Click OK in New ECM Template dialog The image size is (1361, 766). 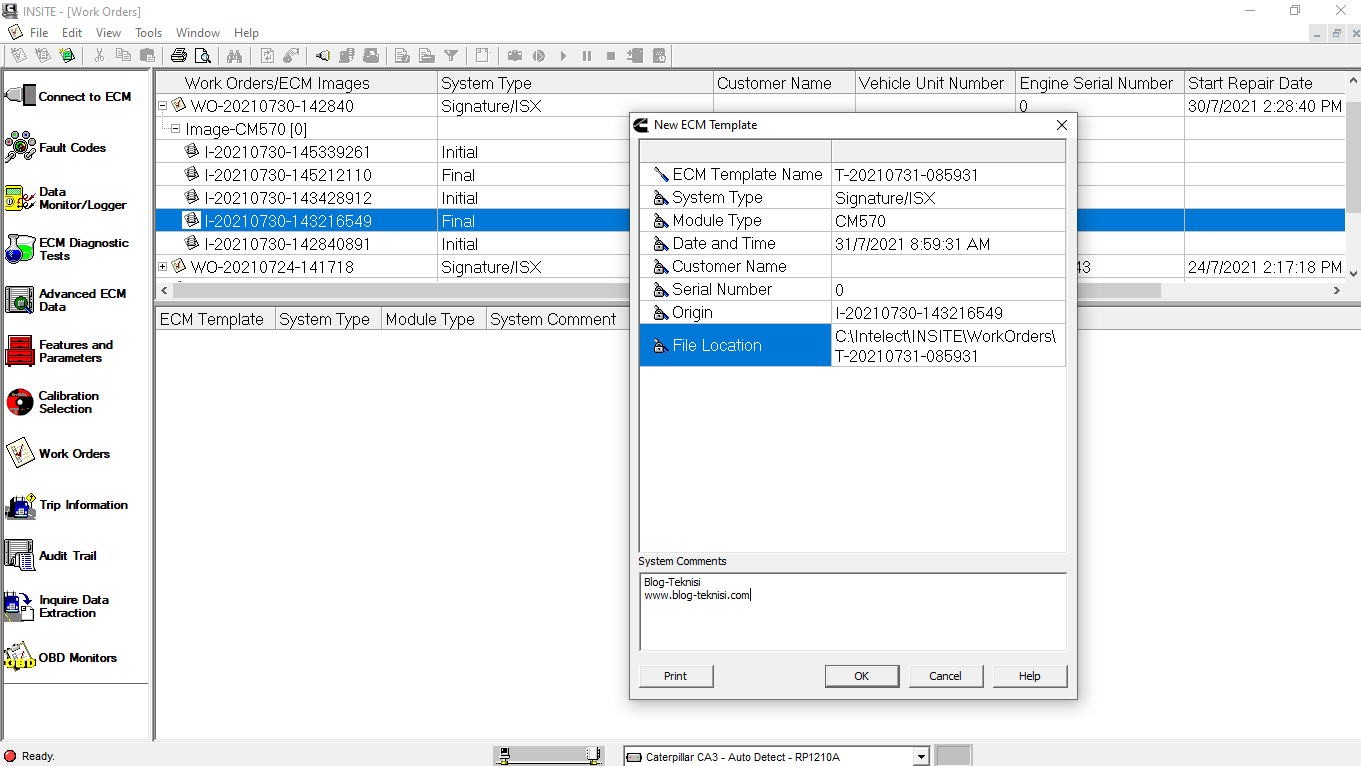click(x=861, y=676)
